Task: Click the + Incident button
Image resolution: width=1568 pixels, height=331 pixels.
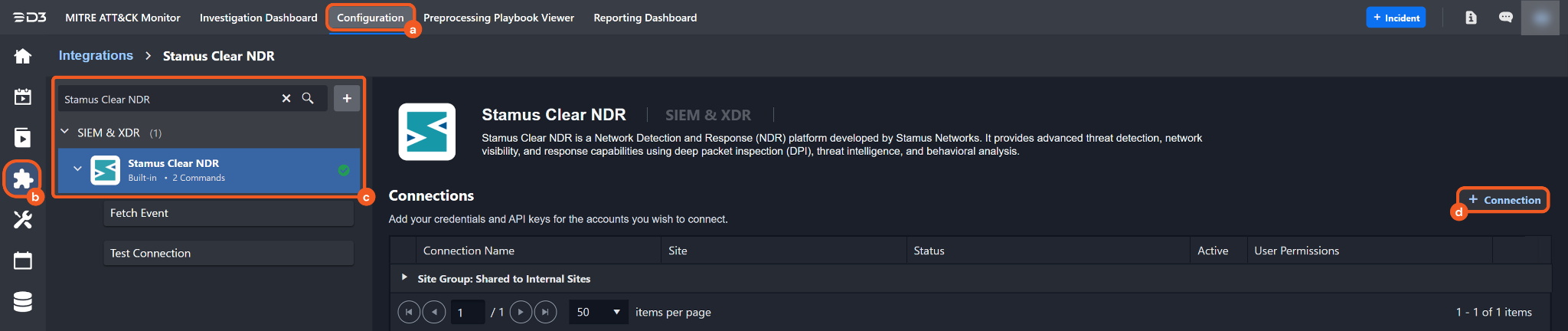Action: (x=1396, y=18)
